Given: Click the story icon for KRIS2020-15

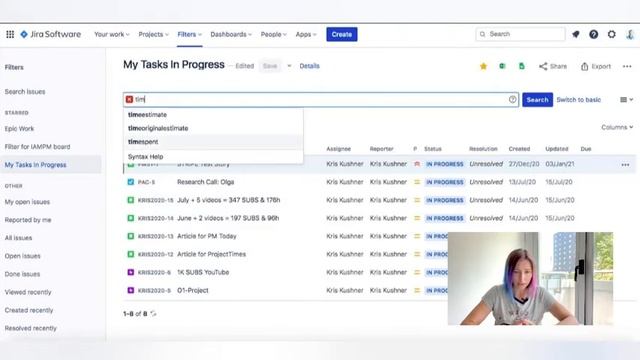Looking at the screenshot, I should [x=131, y=200].
